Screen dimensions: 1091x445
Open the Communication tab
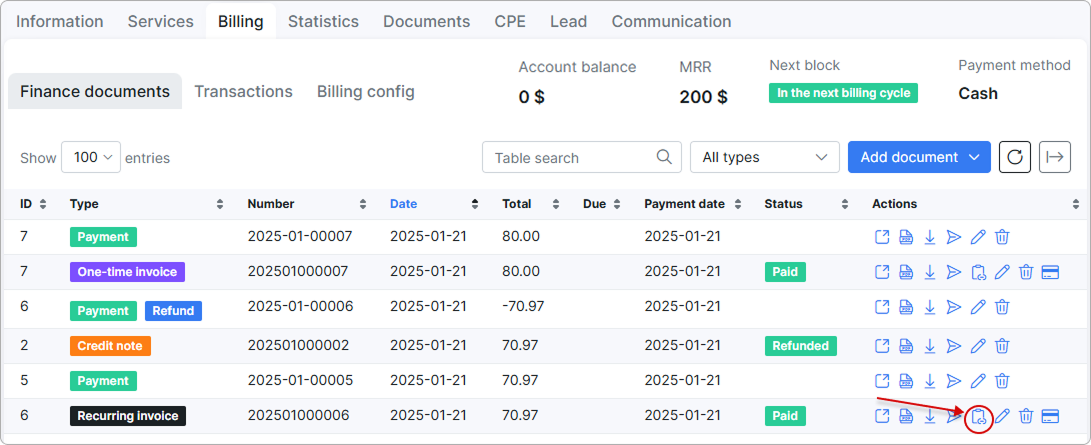tap(671, 22)
